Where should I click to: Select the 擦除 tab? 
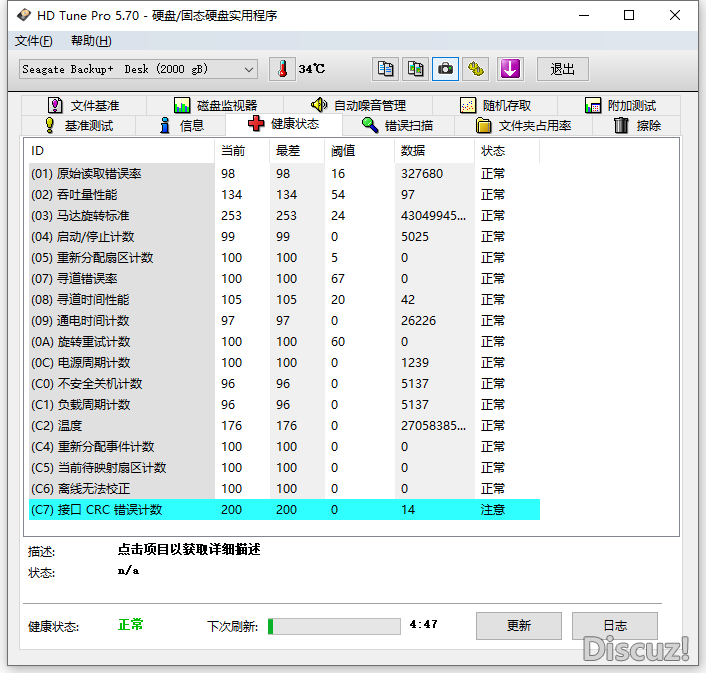(x=637, y=125)
